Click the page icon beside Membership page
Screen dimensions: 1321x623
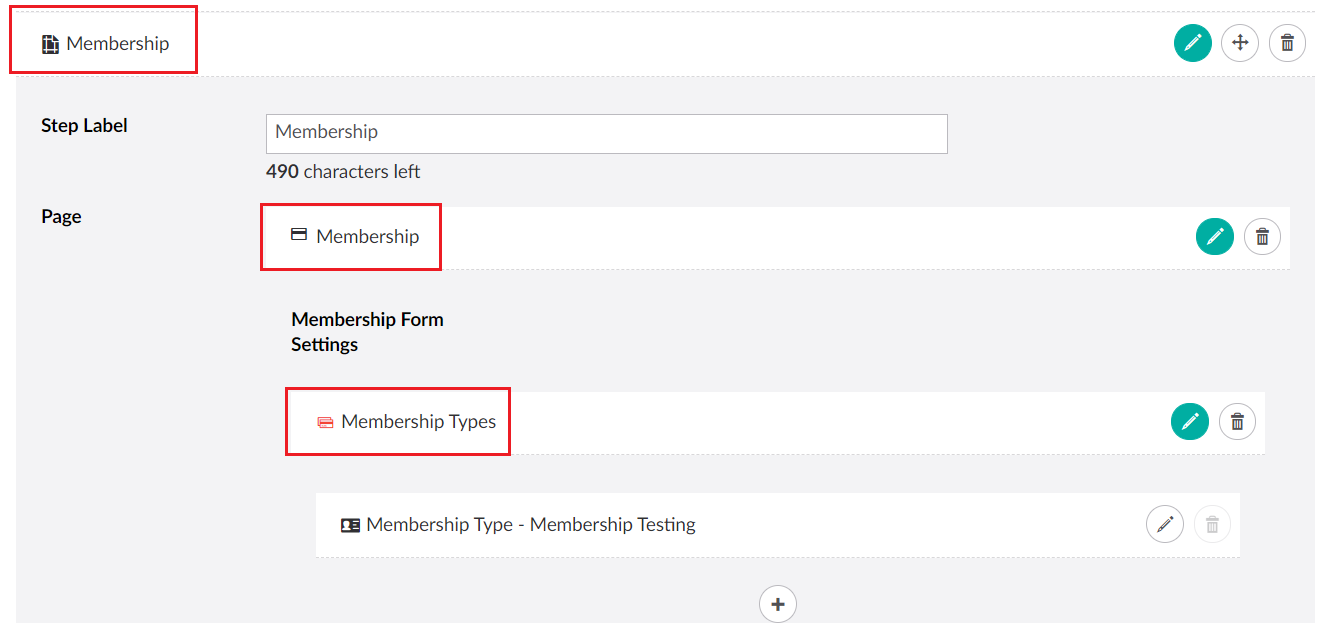pyautogui.click(x=298, y=235)
